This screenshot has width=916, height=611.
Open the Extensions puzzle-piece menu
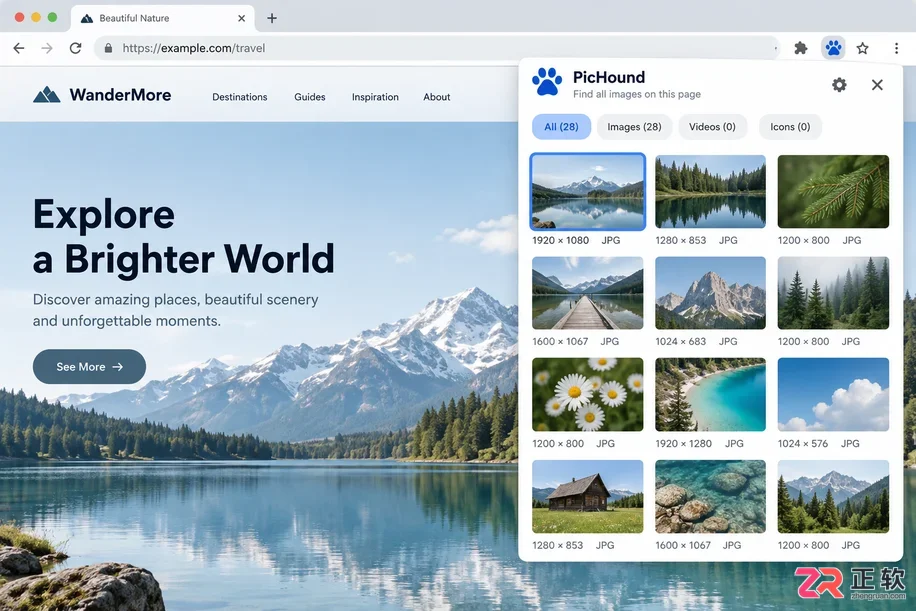801,48
